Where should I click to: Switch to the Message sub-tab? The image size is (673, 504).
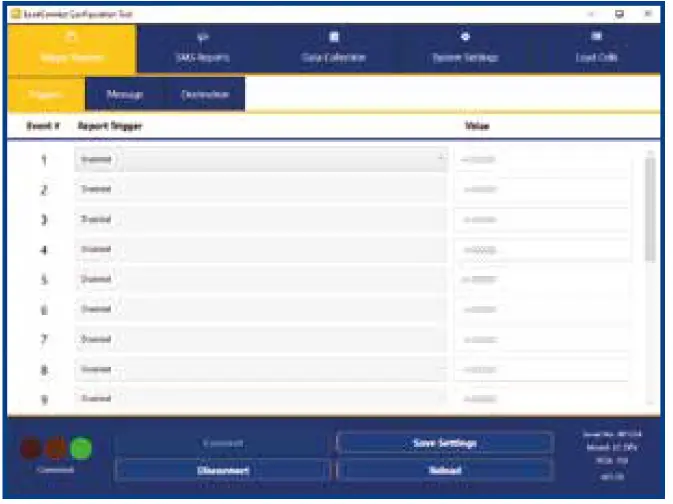pyautogui.click(x=124, y=94)
